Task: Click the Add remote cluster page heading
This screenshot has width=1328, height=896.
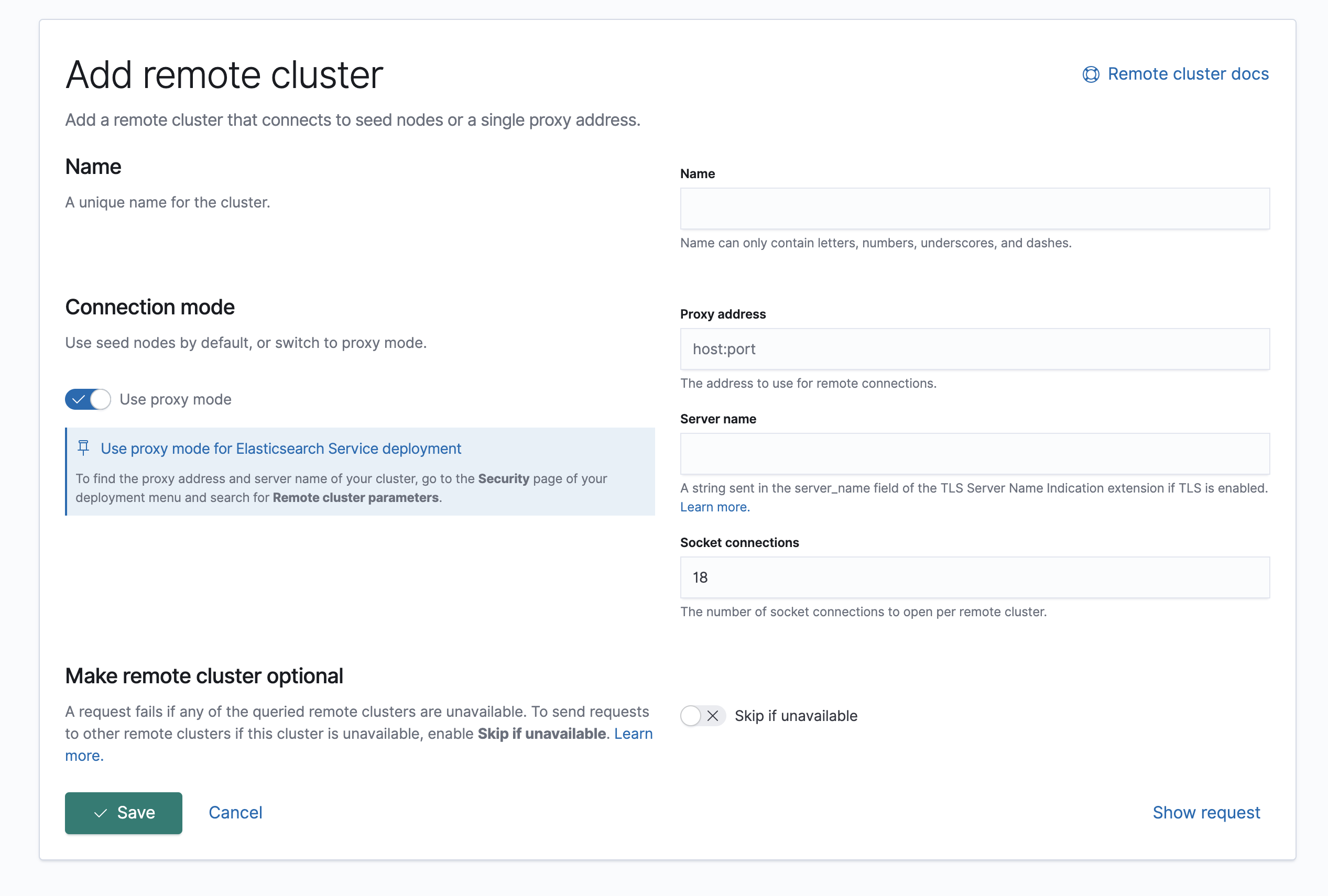Action: coord(224,75)
